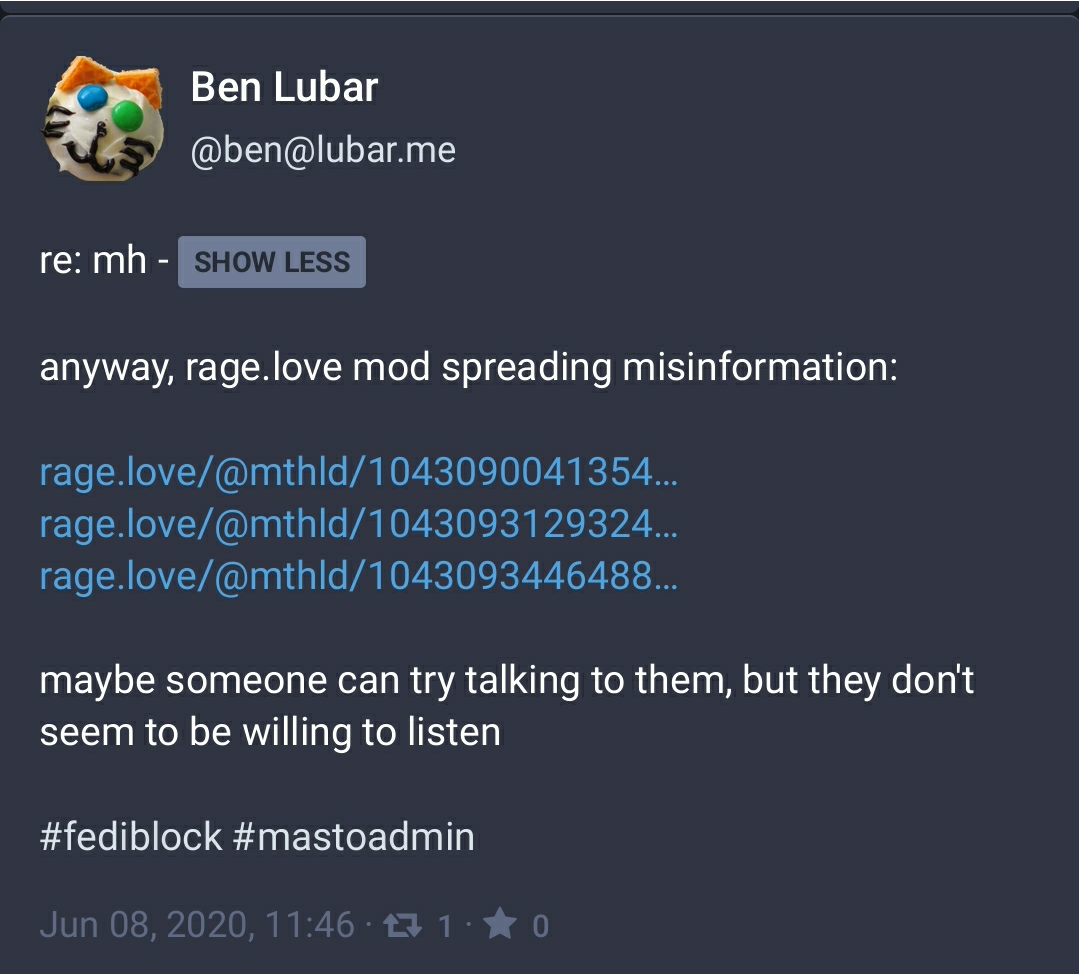Collapse the post with SHOW LESS
Image resolution: width=1079 pixels, height=974 pixels.
pos(271,262)
